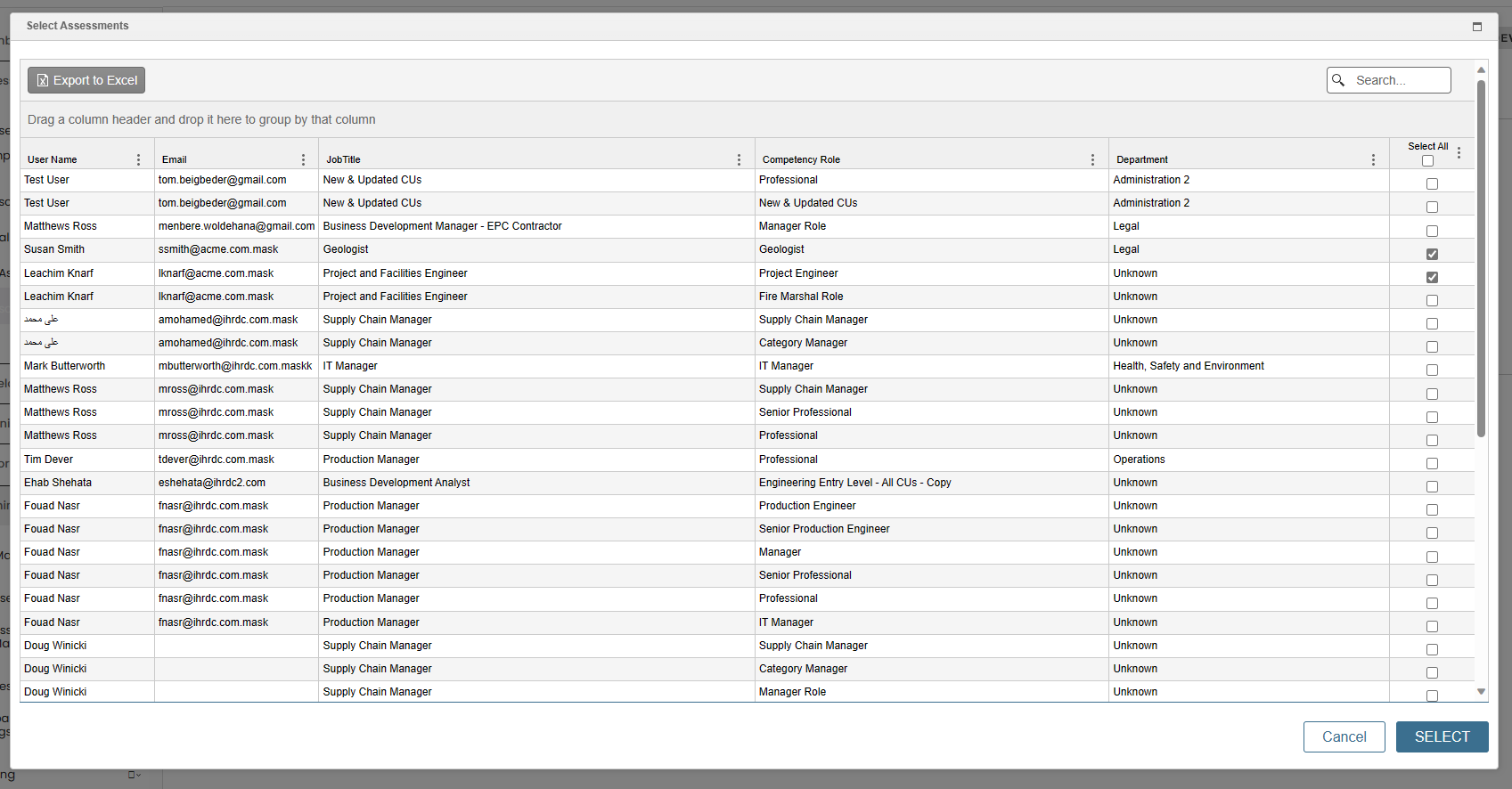1512x789 pixels.
Task: Click the 'Susan Smith' user name cell
Action: click(87, 249)
